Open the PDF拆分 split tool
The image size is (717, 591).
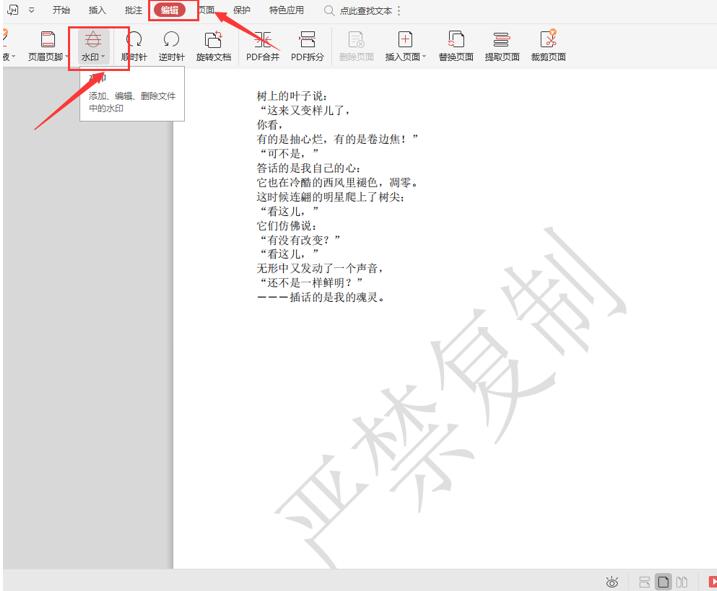(x=307, y=46)
